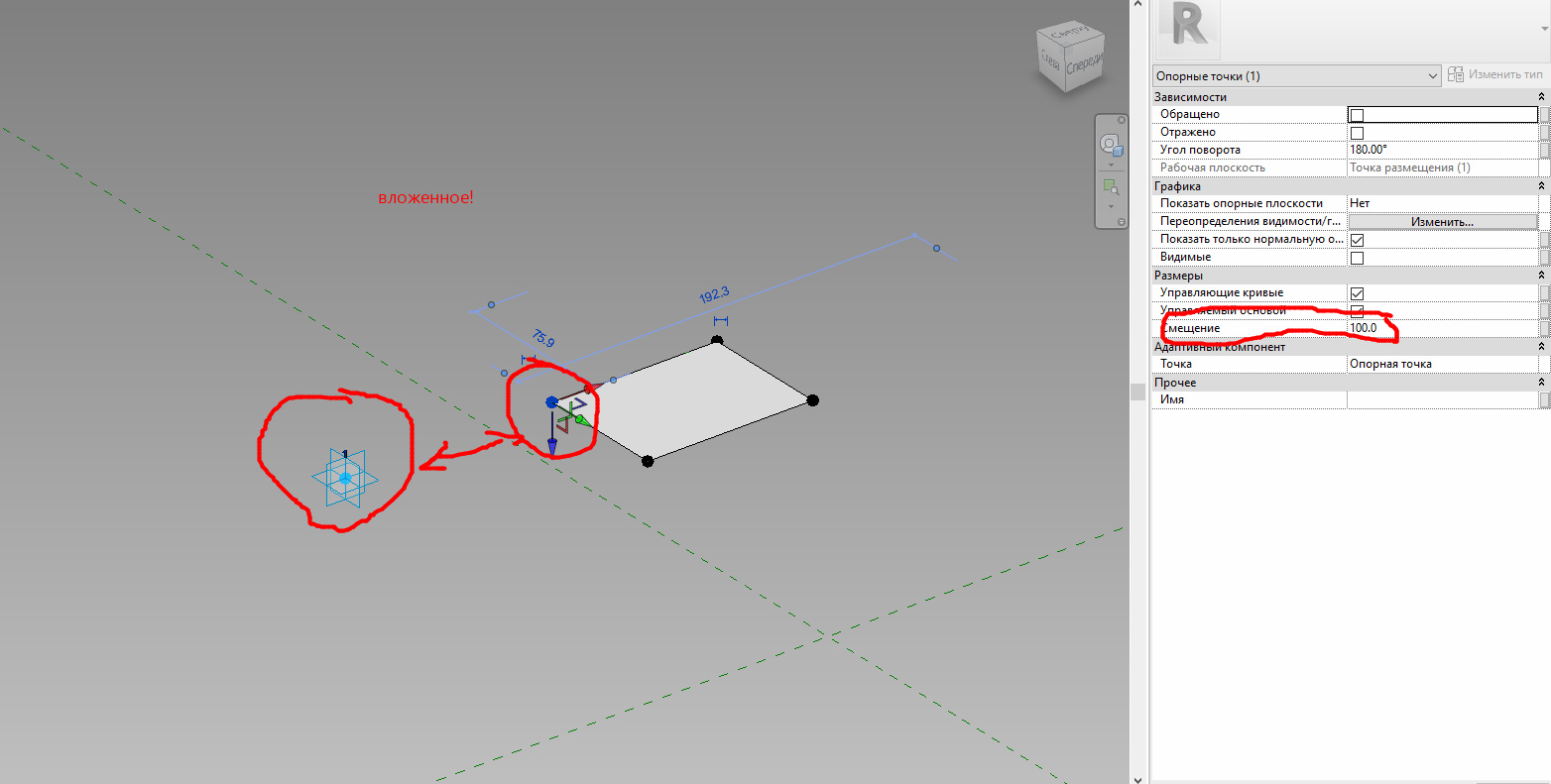Click the scrollbar down arrow
1551x784 pixels.
[x=1137, y=778]
